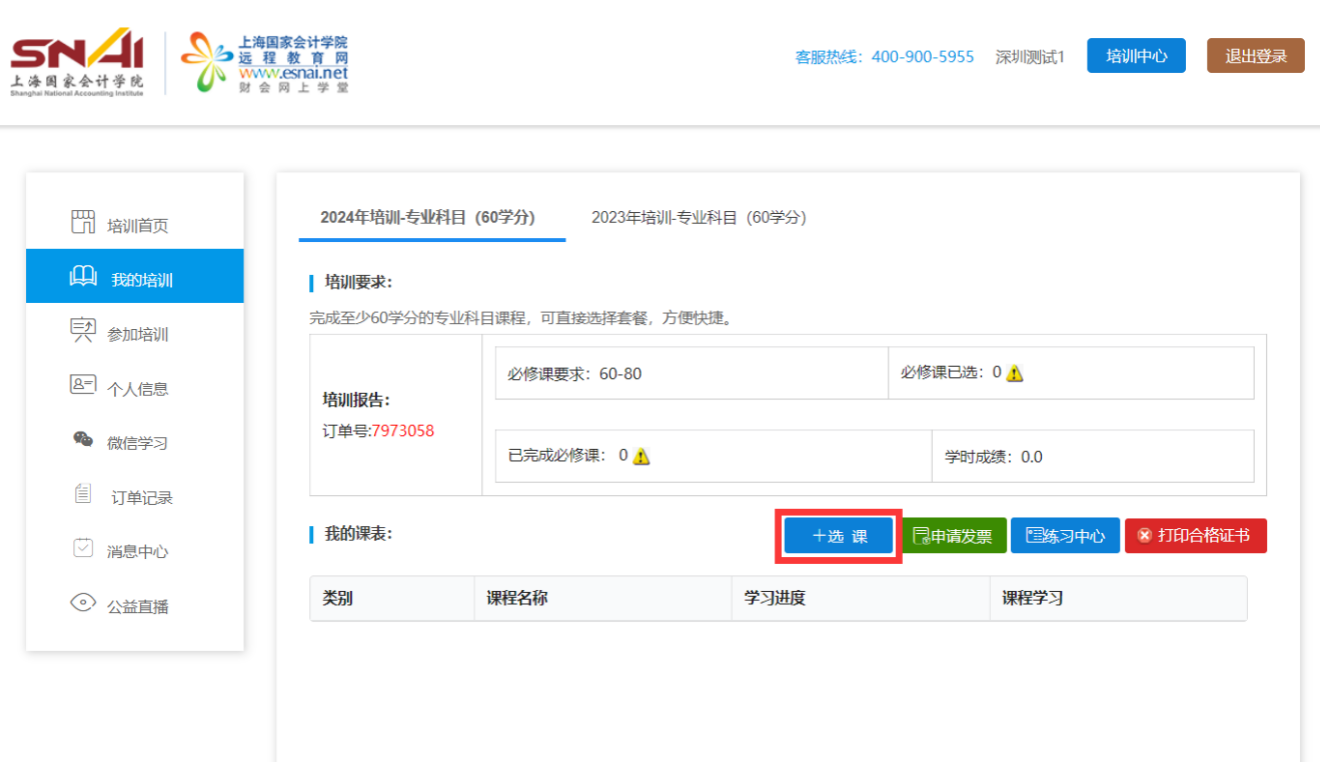Click the open book icon for 我的培训
The width and height of the screenshot is (1320, 770).
point(83,277)
